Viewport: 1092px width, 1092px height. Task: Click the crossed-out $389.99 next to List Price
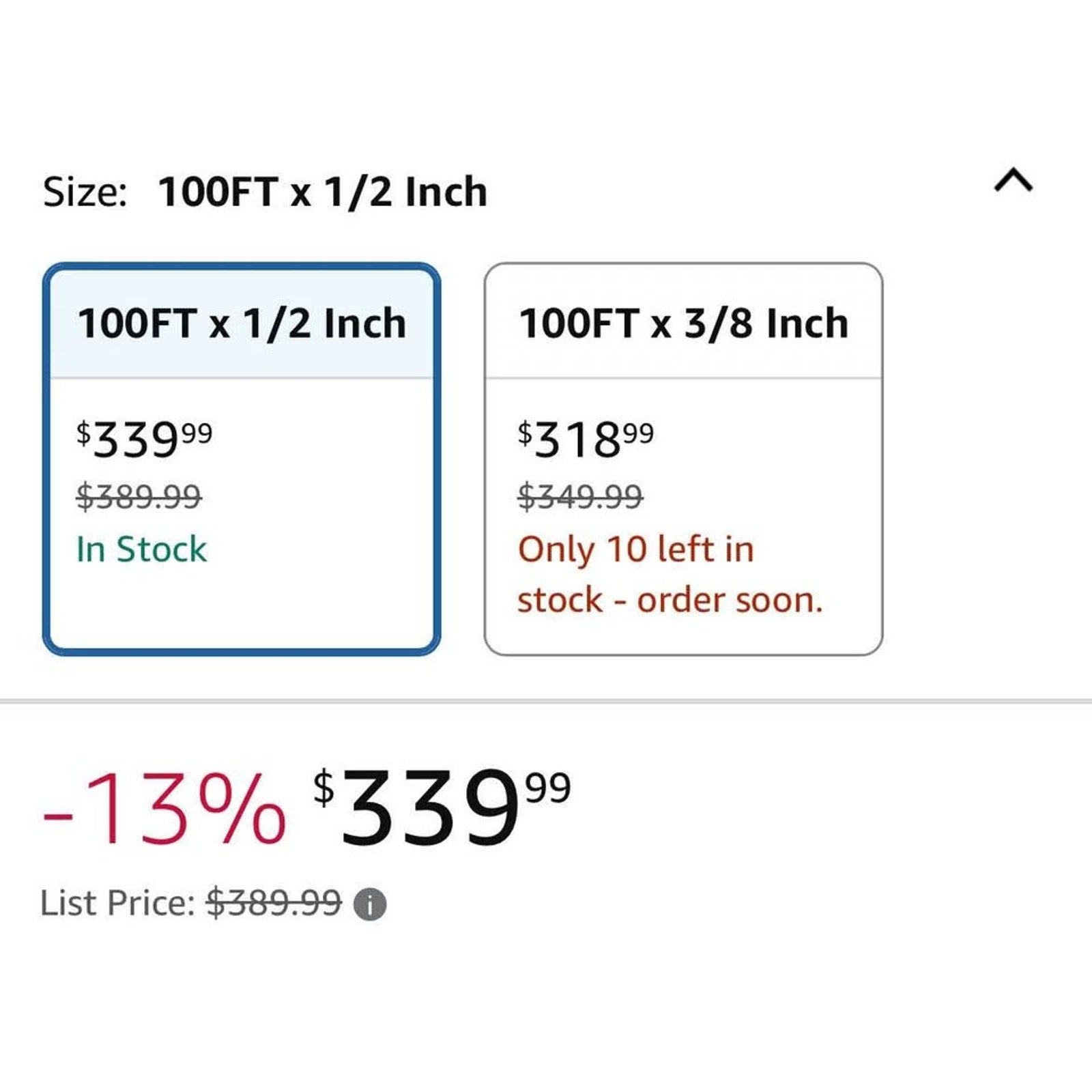pos(274,903)
